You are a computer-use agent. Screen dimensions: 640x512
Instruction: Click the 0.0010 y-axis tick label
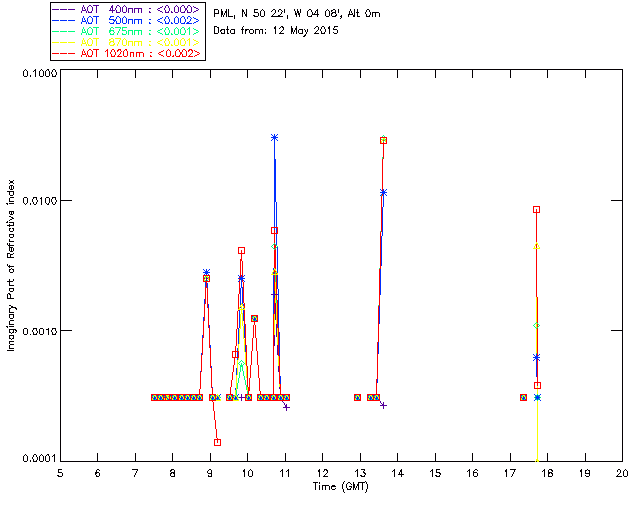point(40,331)
